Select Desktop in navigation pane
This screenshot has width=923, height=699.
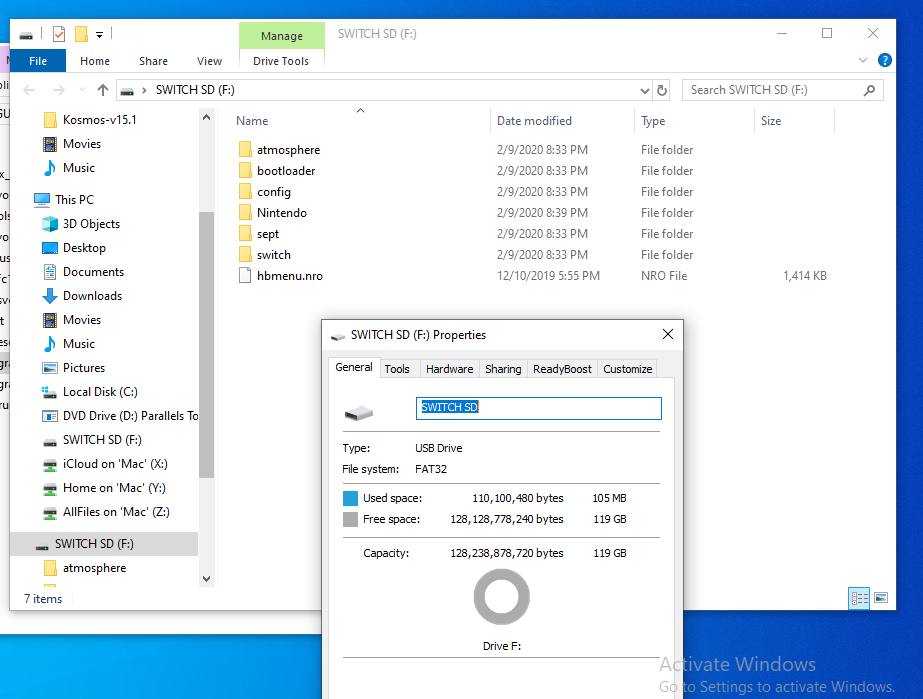pyautogui.click(x=84, y=248)
